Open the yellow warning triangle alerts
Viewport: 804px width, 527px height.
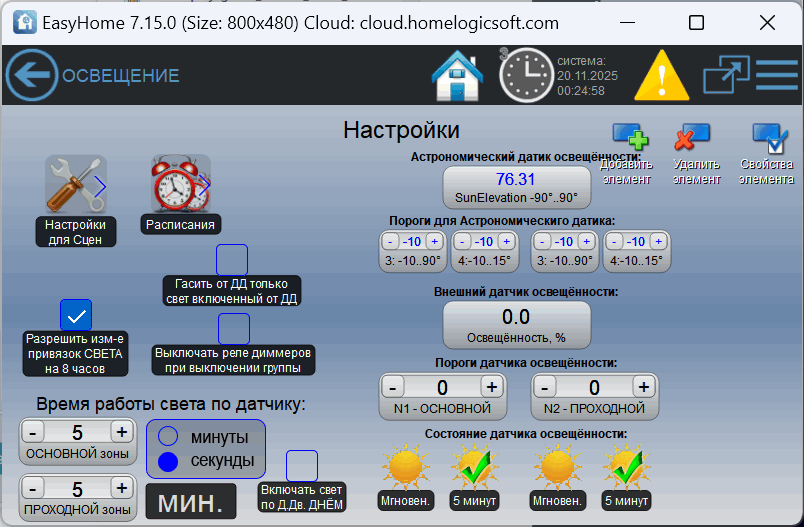tap(662, 75)
